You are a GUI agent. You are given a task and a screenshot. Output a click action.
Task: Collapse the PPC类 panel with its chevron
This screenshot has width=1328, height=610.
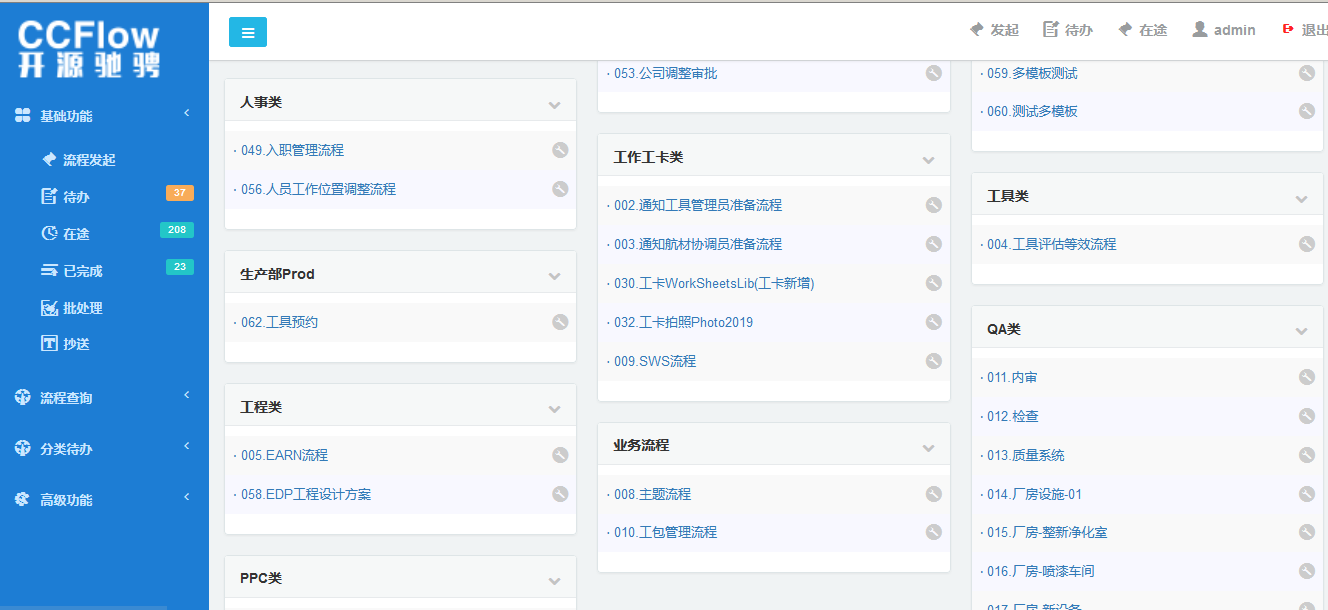pos(555,581)
